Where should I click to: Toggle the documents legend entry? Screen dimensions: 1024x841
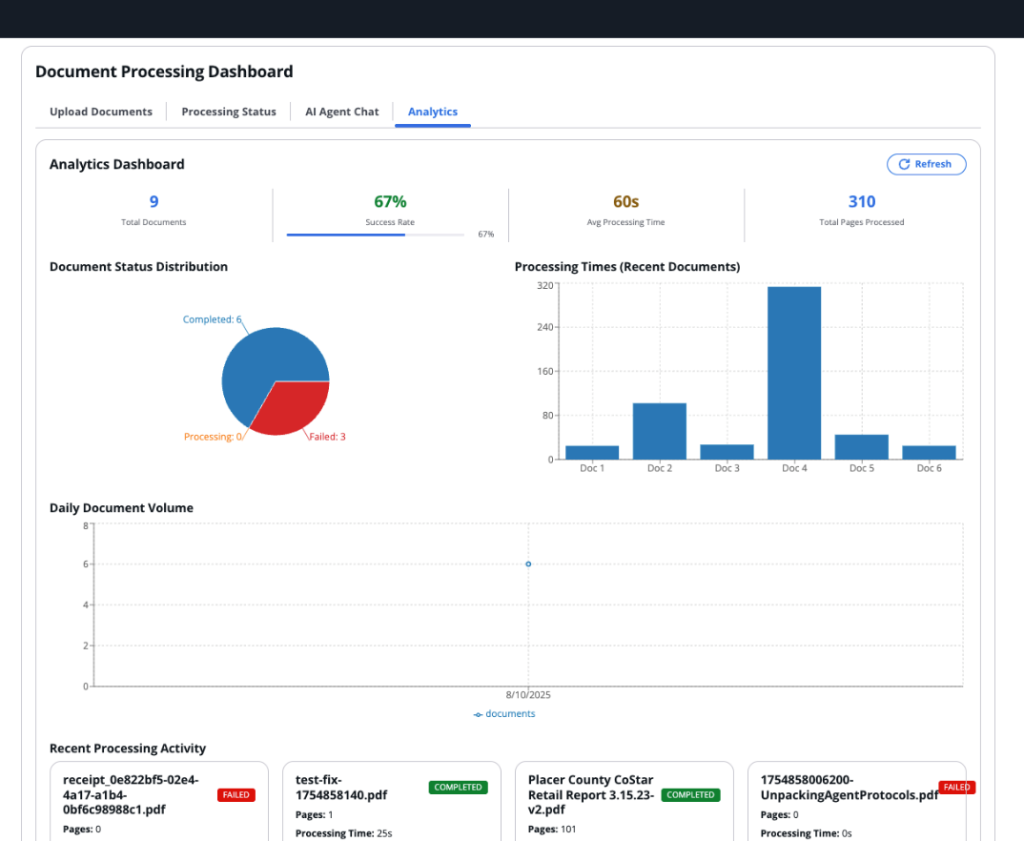coord(504,714)
